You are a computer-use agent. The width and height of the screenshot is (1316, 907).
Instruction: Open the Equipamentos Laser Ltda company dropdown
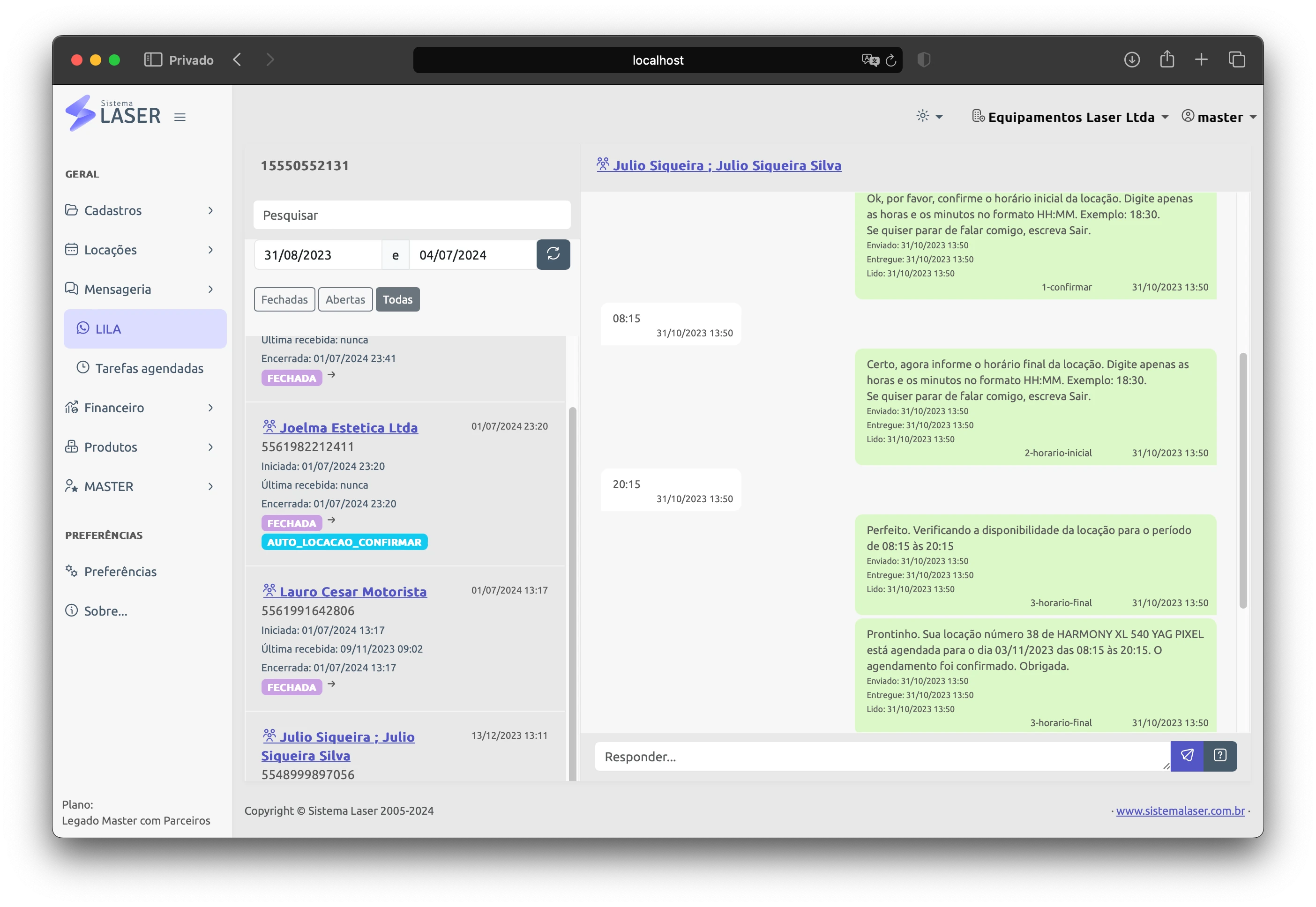[x=1070, y=117]
